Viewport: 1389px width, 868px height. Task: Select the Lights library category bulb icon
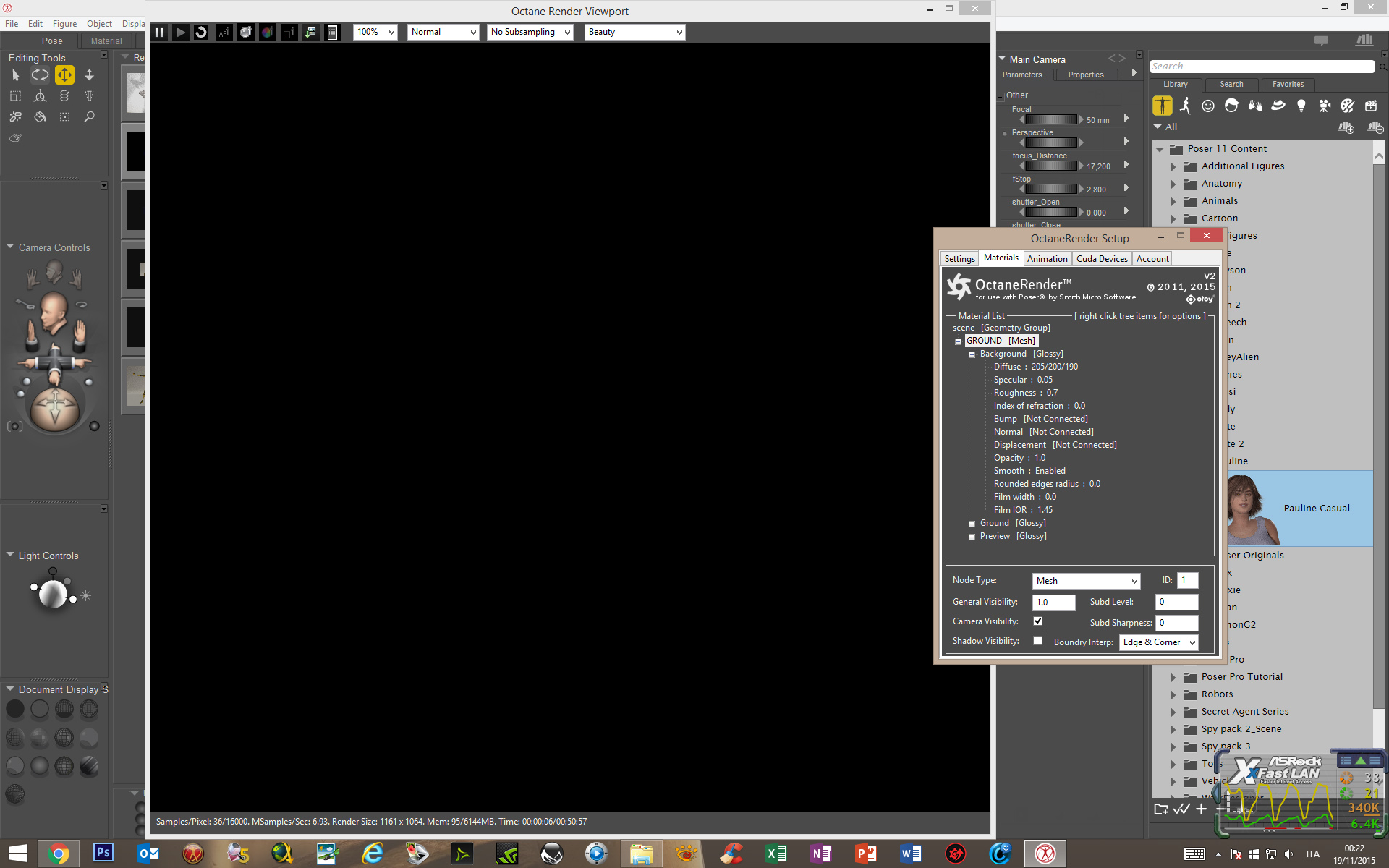(1301, 106)
